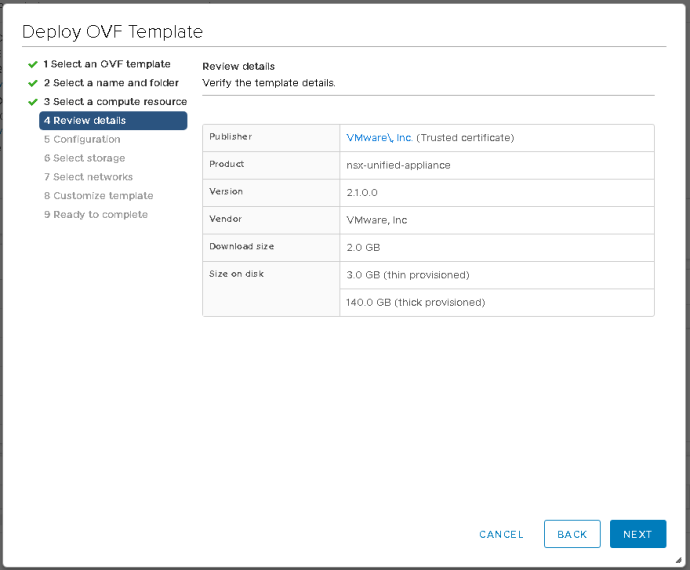The image size is (690, 570).
Task: Select step 9 Ready to complete
Action: pos(95,215)
